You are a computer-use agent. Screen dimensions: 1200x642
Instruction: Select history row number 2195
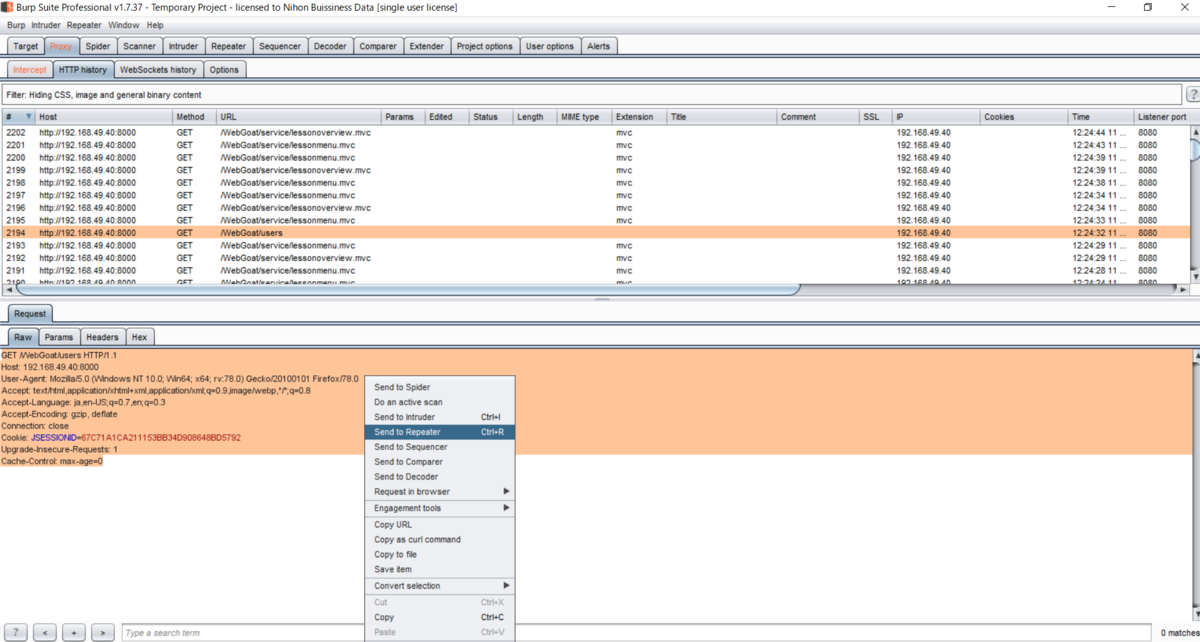[x=595, y=220]
